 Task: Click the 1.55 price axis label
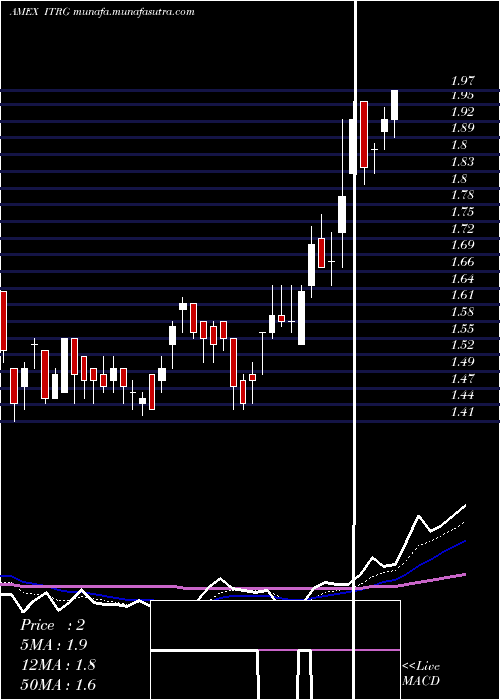[x=462, y=328]
